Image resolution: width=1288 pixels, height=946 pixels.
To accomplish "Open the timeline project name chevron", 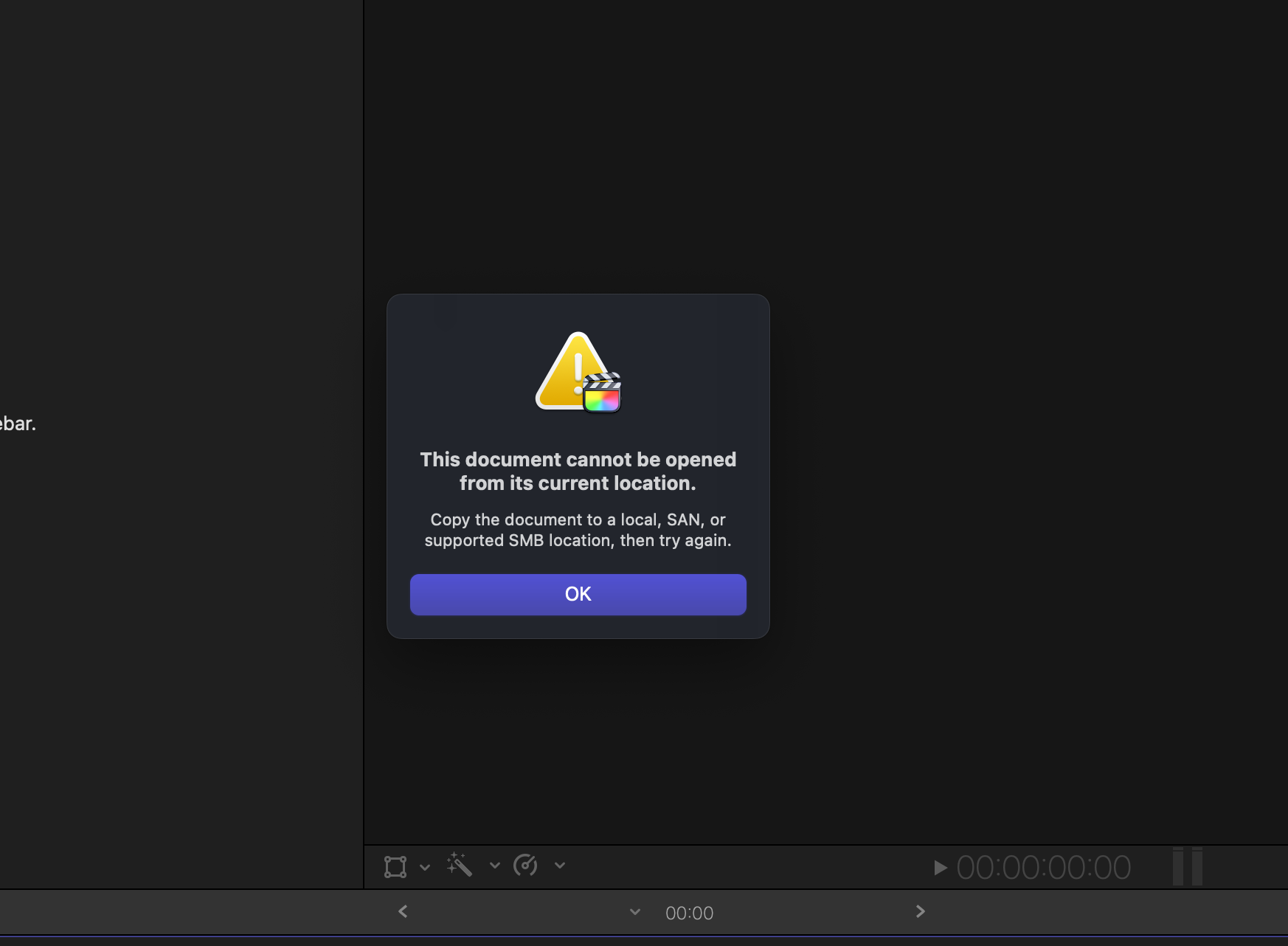I will tap(635, 912).
